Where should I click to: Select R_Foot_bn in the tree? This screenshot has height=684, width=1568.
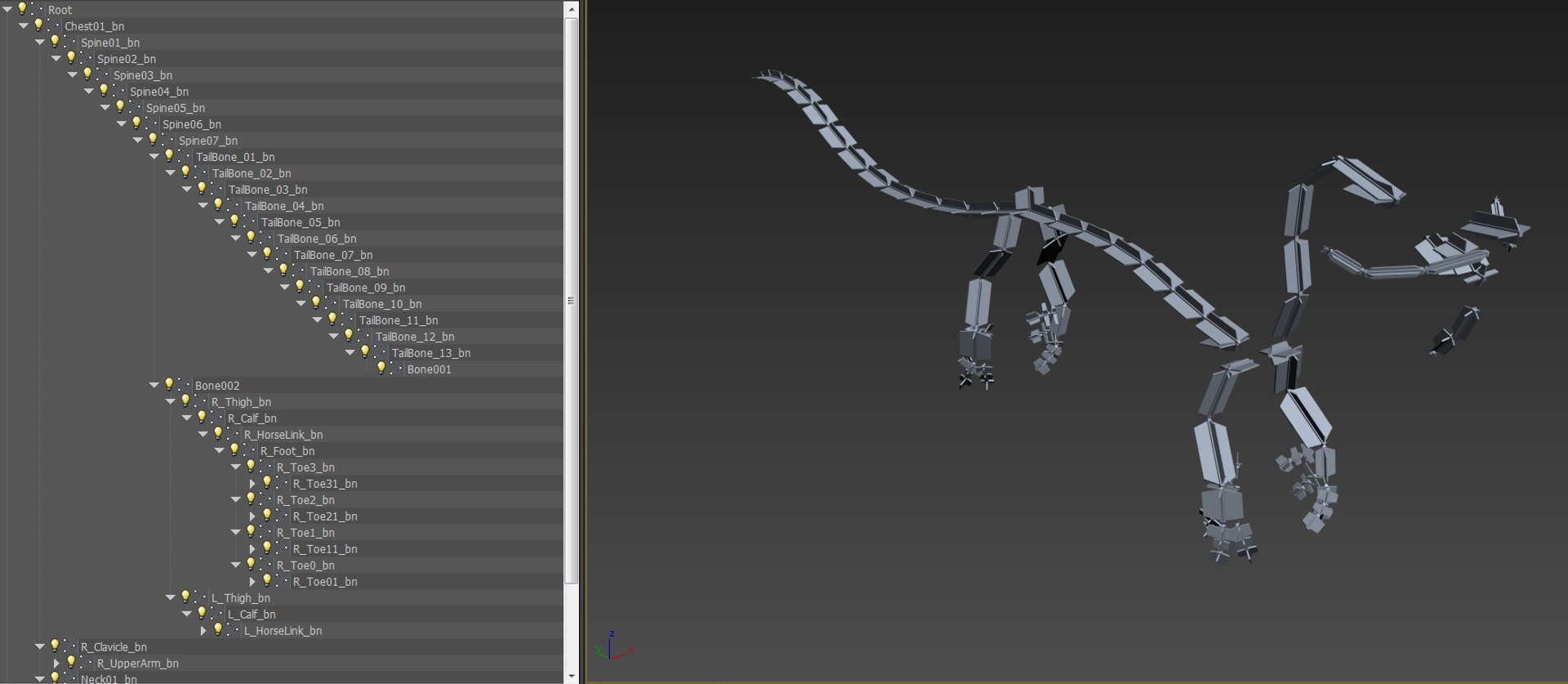point(287,451)
